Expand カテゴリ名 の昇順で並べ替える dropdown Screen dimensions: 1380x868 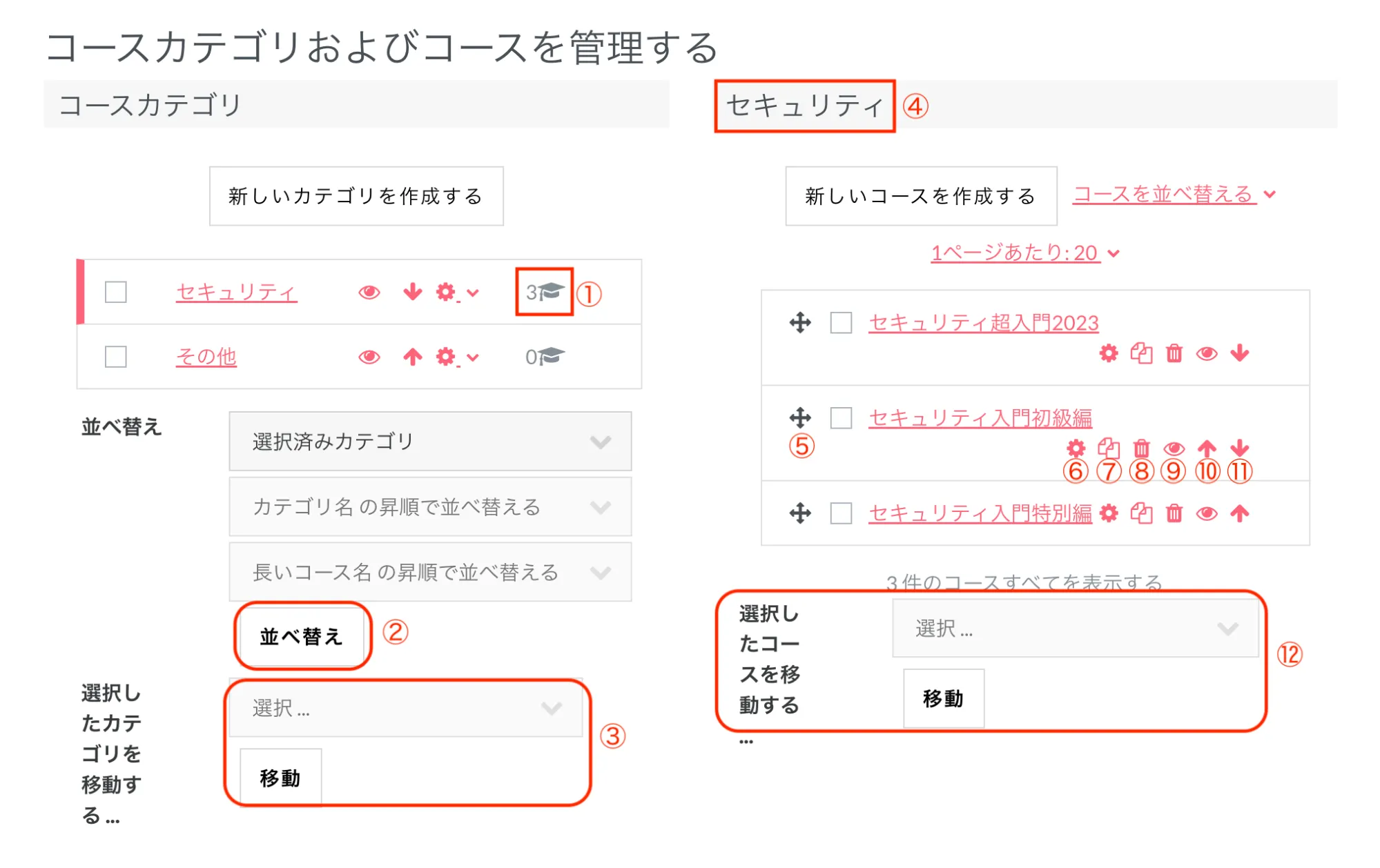429,507
